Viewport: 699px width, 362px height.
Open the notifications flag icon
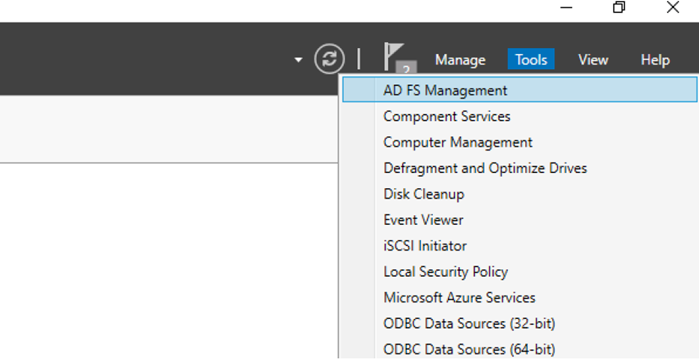399,58
